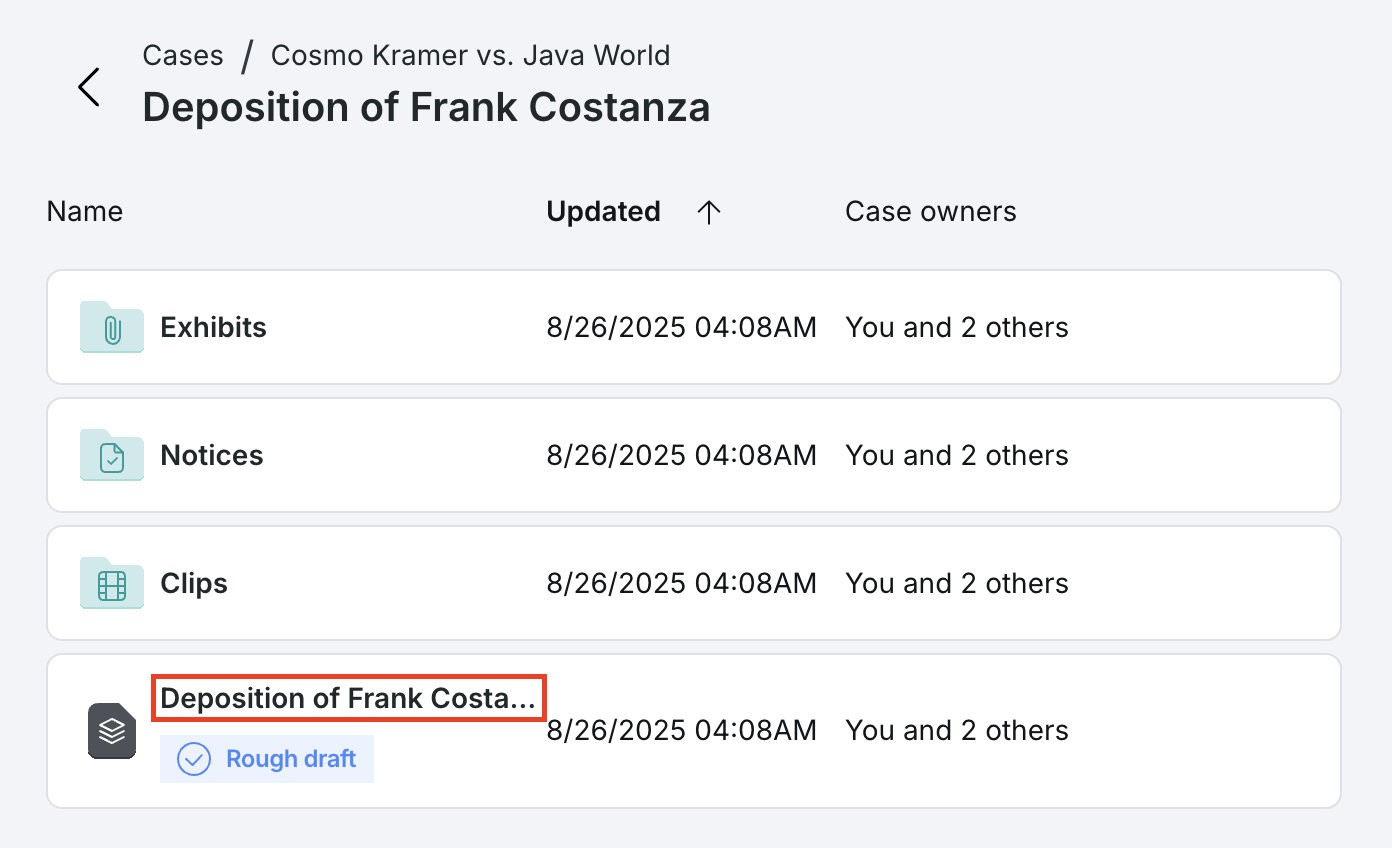Click the Clips grid folder icon
1392x848 pixels.
111,583
